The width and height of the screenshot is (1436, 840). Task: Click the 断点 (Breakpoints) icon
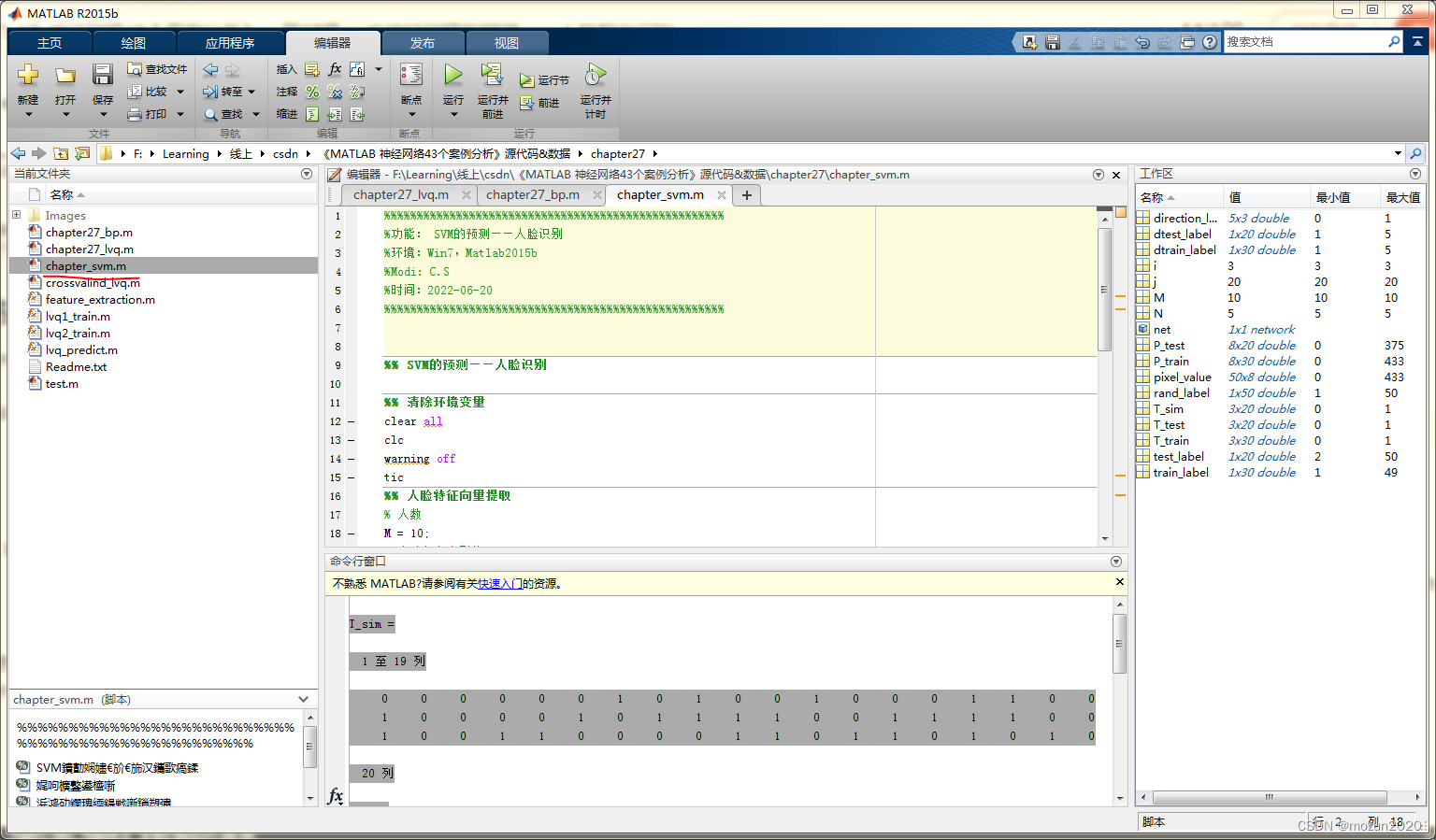(411, 75)
